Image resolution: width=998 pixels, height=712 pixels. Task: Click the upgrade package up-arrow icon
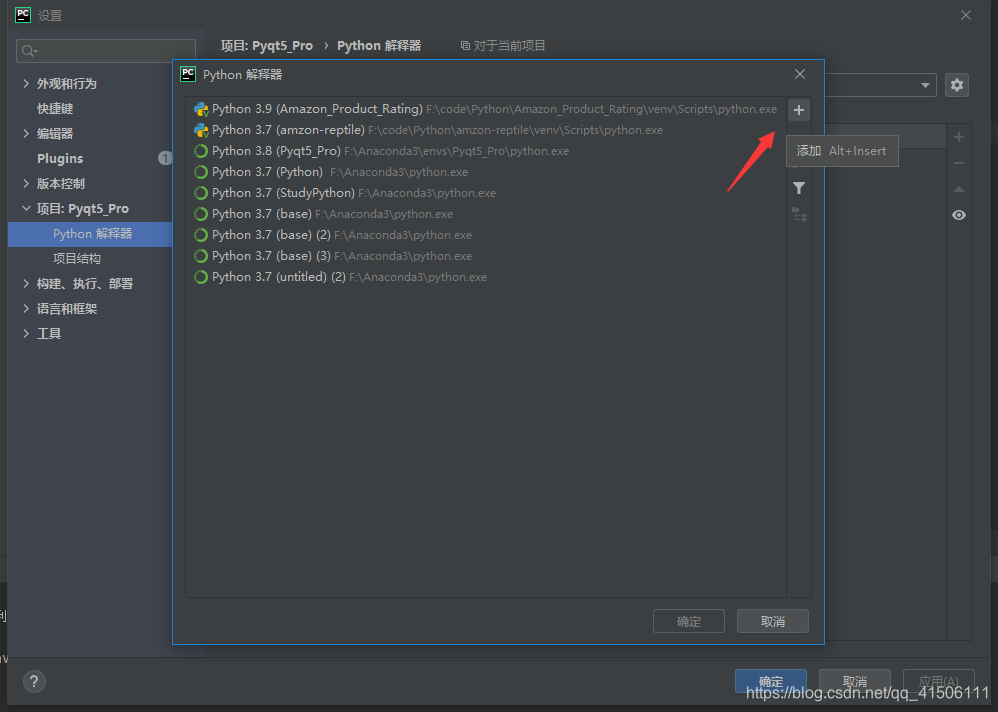pos(959,189)
